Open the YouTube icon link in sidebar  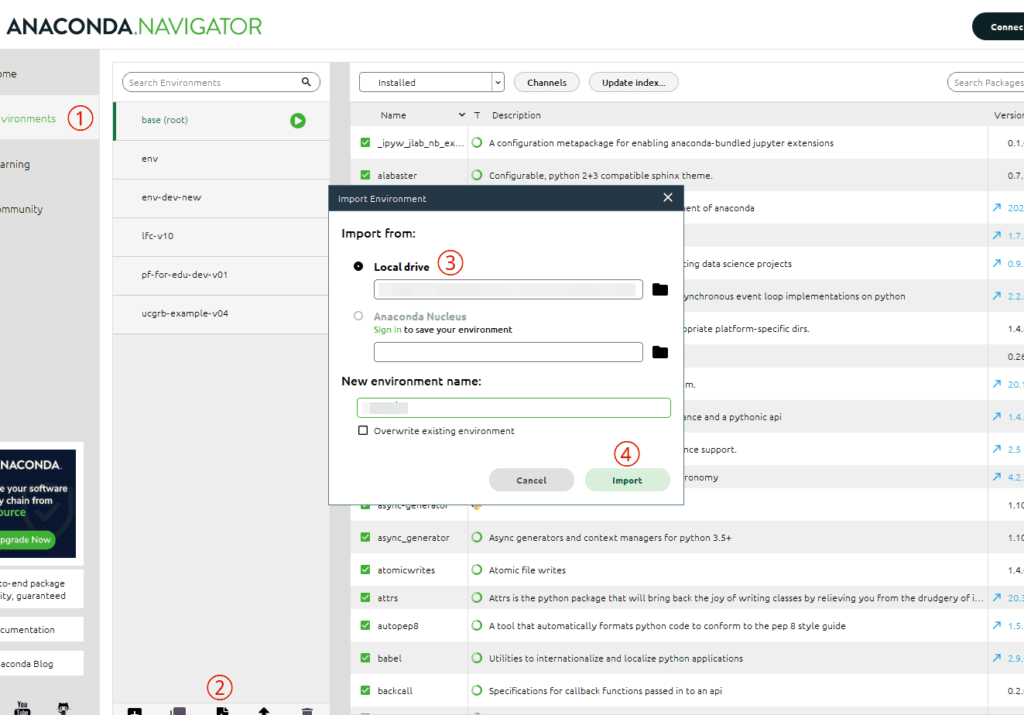click(x=22, y=708)
